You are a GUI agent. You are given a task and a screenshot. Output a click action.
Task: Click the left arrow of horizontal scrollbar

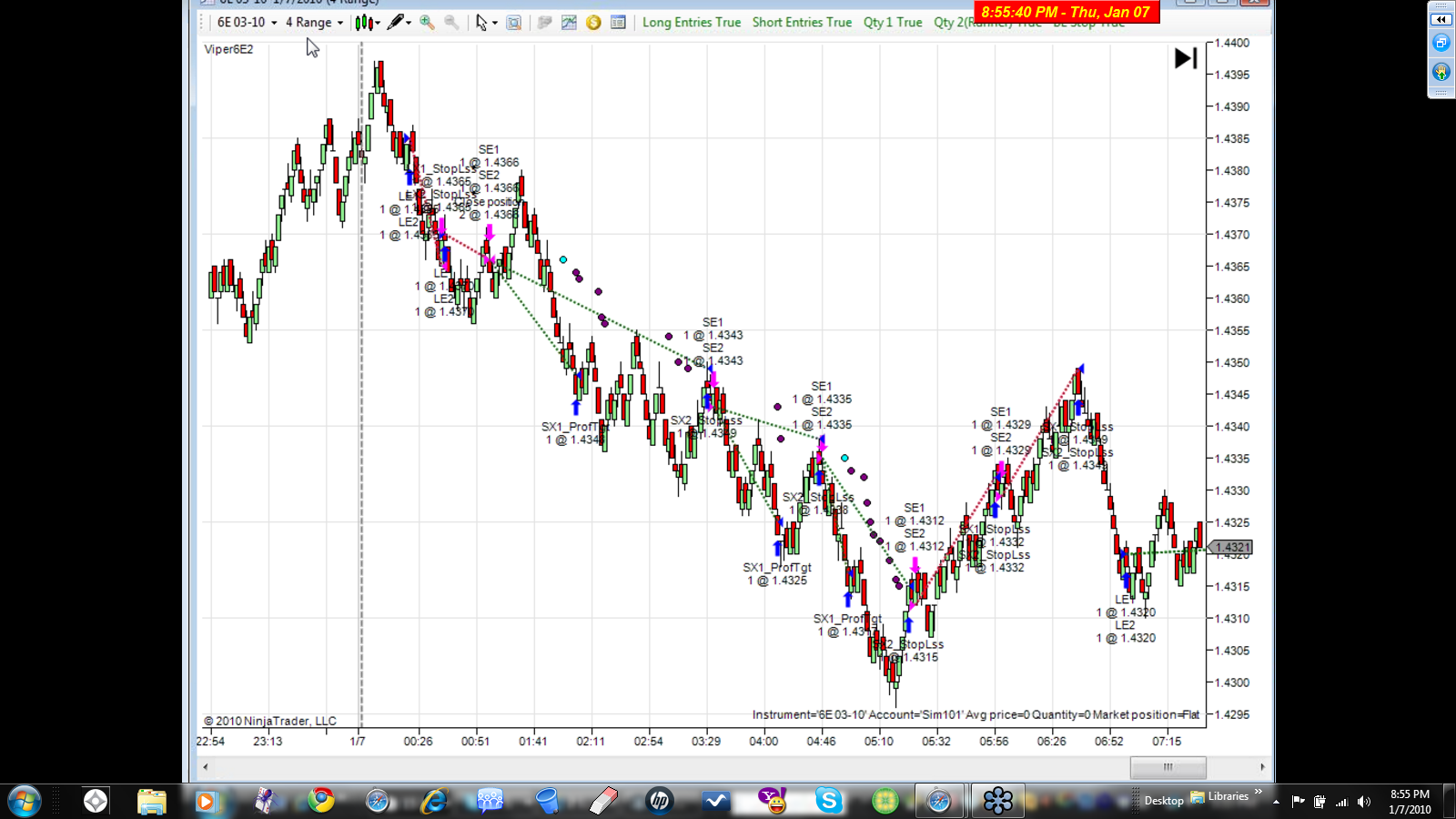[206, 767]
